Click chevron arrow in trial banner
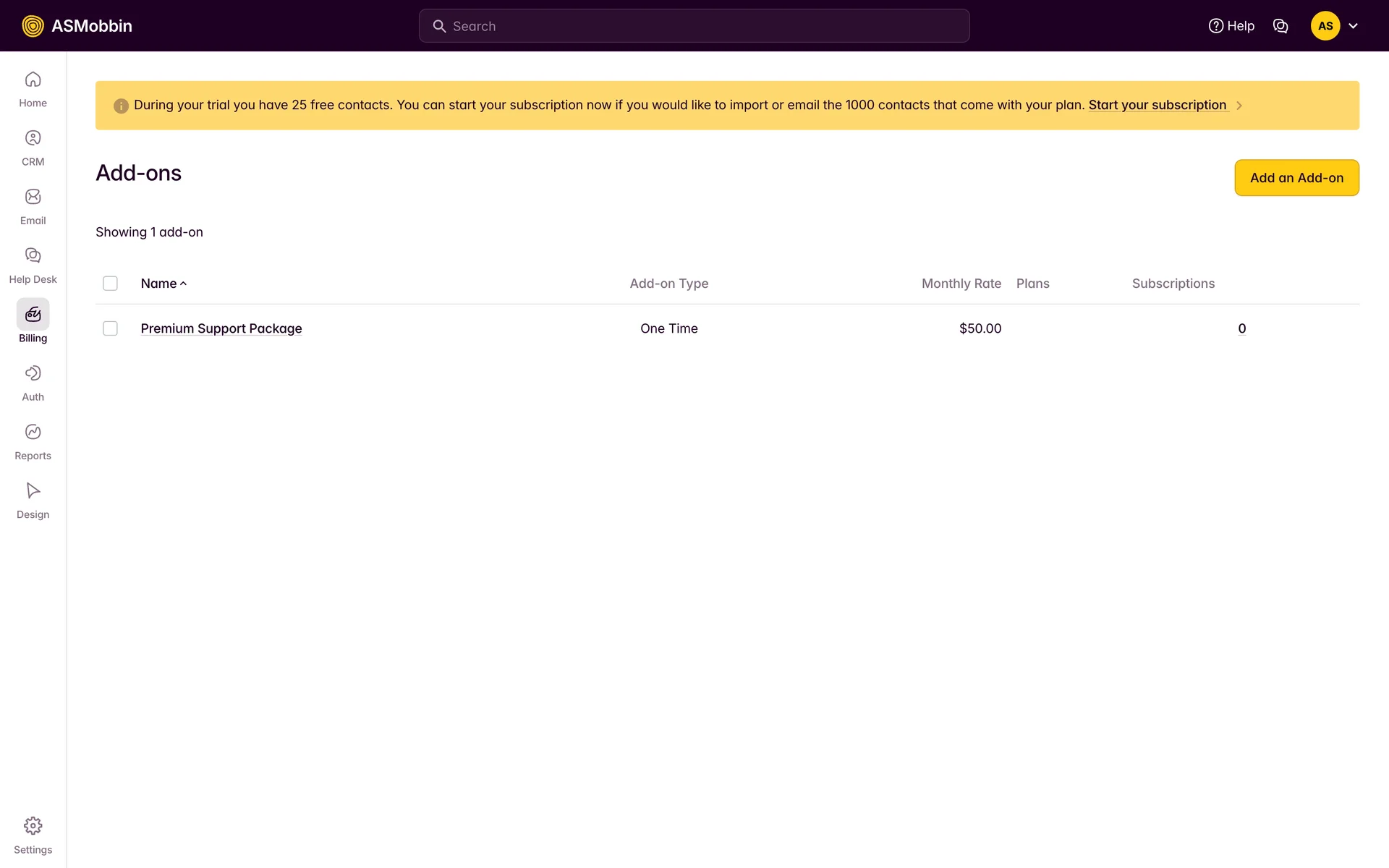Image resolution: width=1389 pixels, height=868 pixels. [1239, 106]
